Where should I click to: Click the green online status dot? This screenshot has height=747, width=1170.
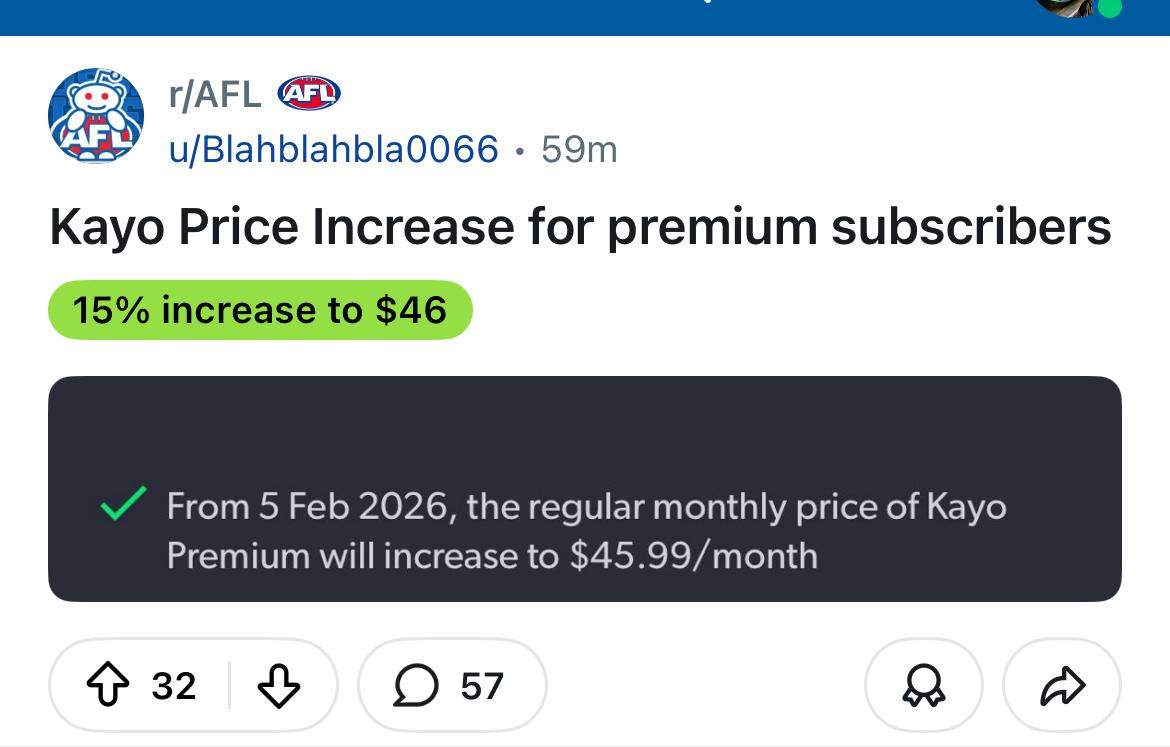pos(1109,7)
